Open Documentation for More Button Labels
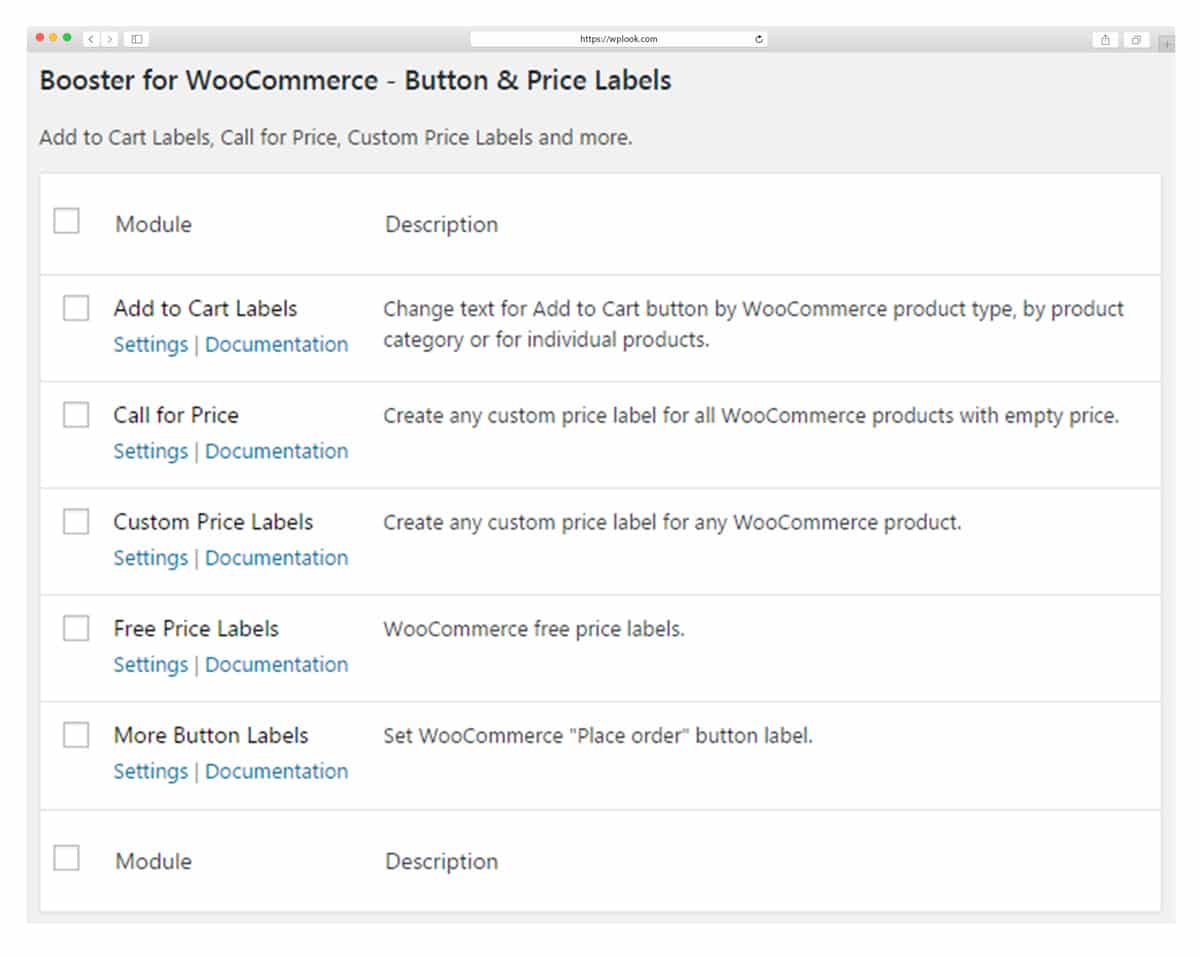The height and width of the screenshot is (957, 1200). click(277, 772)
